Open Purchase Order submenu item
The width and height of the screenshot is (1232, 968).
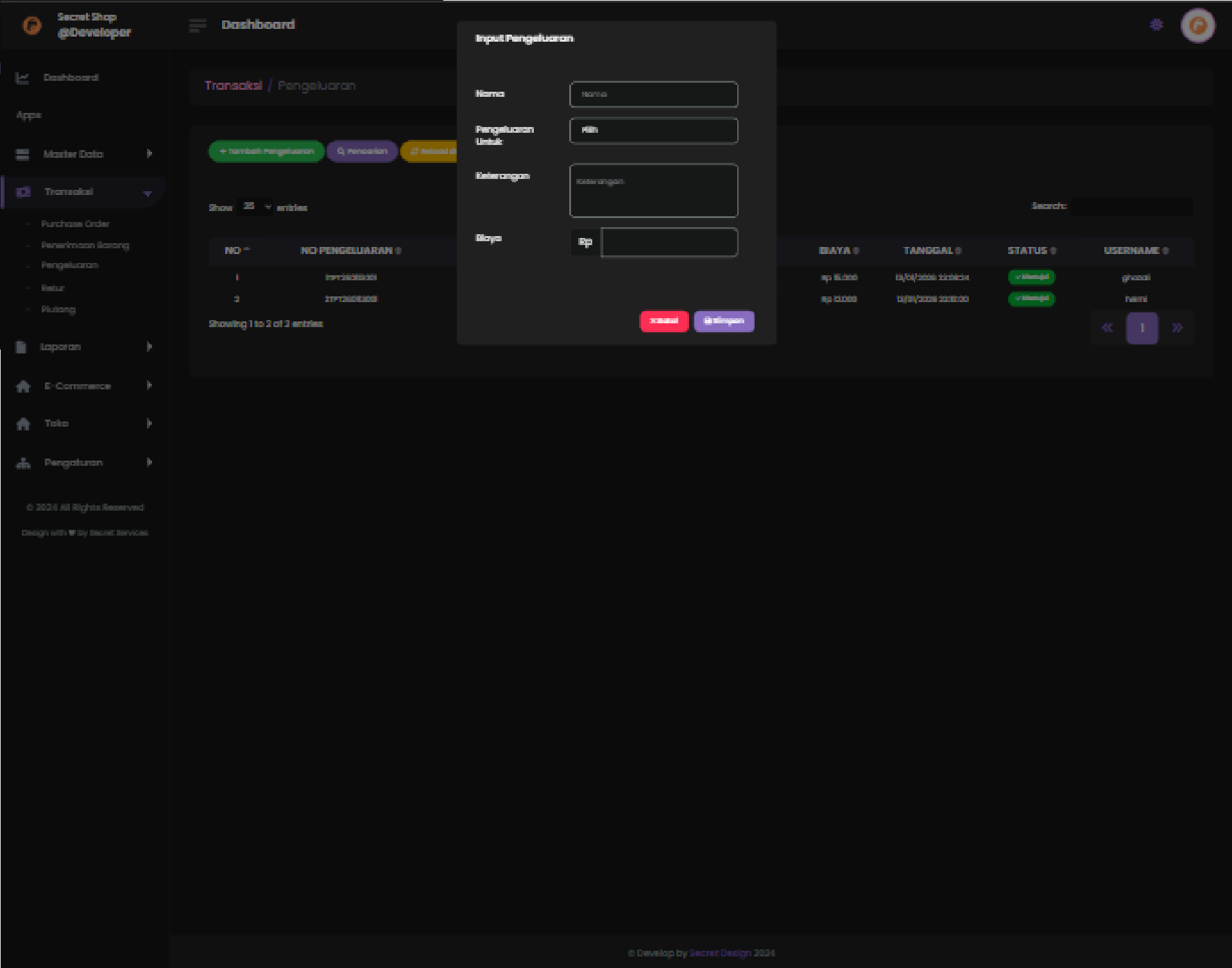(75, 224)
